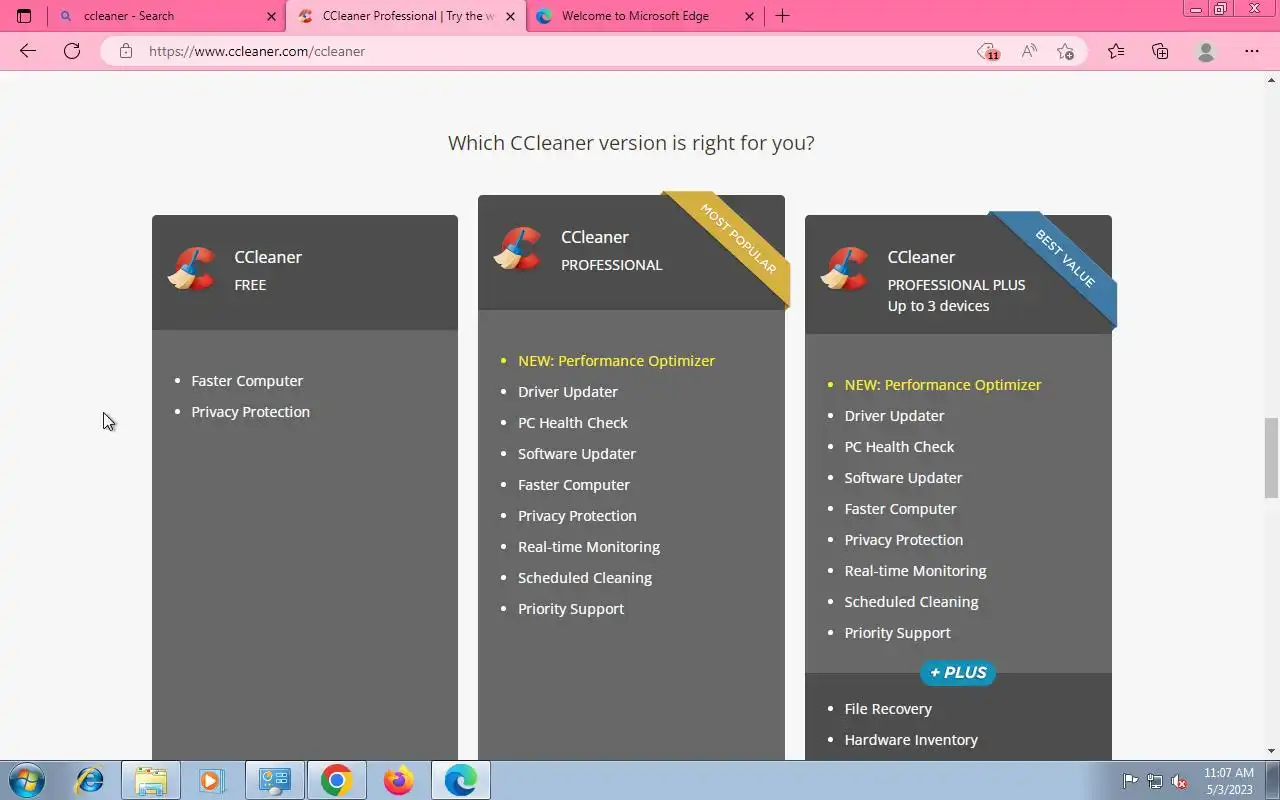
Task: Click the muted volume tray icon
Action: pyautogui.click(x=1180, y=781)
